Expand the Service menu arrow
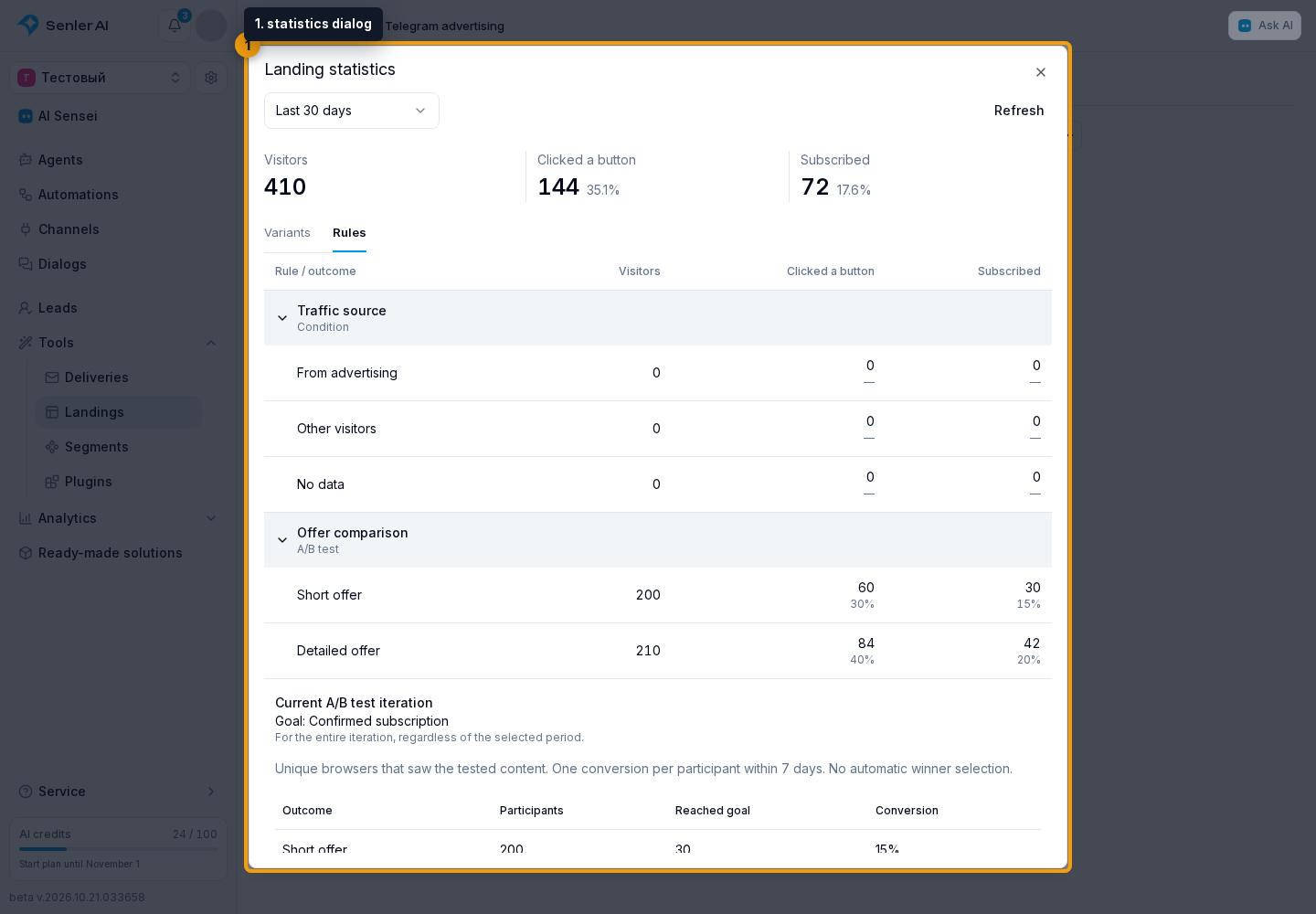Viewport: 1316px width, 914px height. tap(211, 792)
